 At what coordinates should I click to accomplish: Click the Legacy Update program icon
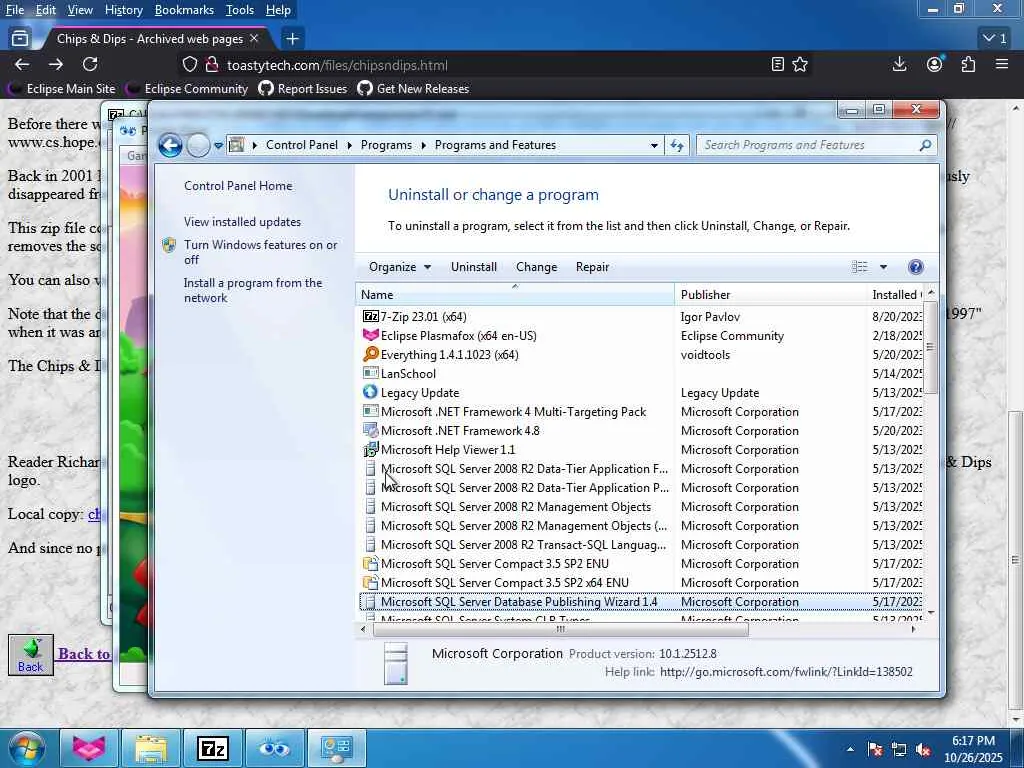tap(370, 392)
